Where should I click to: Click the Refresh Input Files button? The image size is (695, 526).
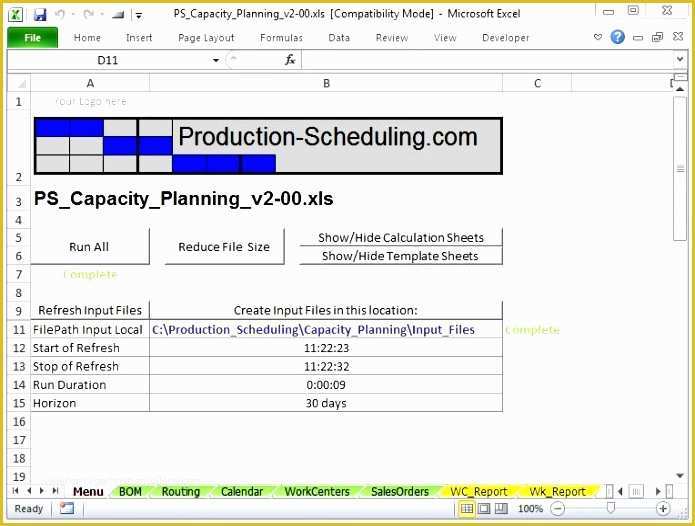tap(90, 310)
